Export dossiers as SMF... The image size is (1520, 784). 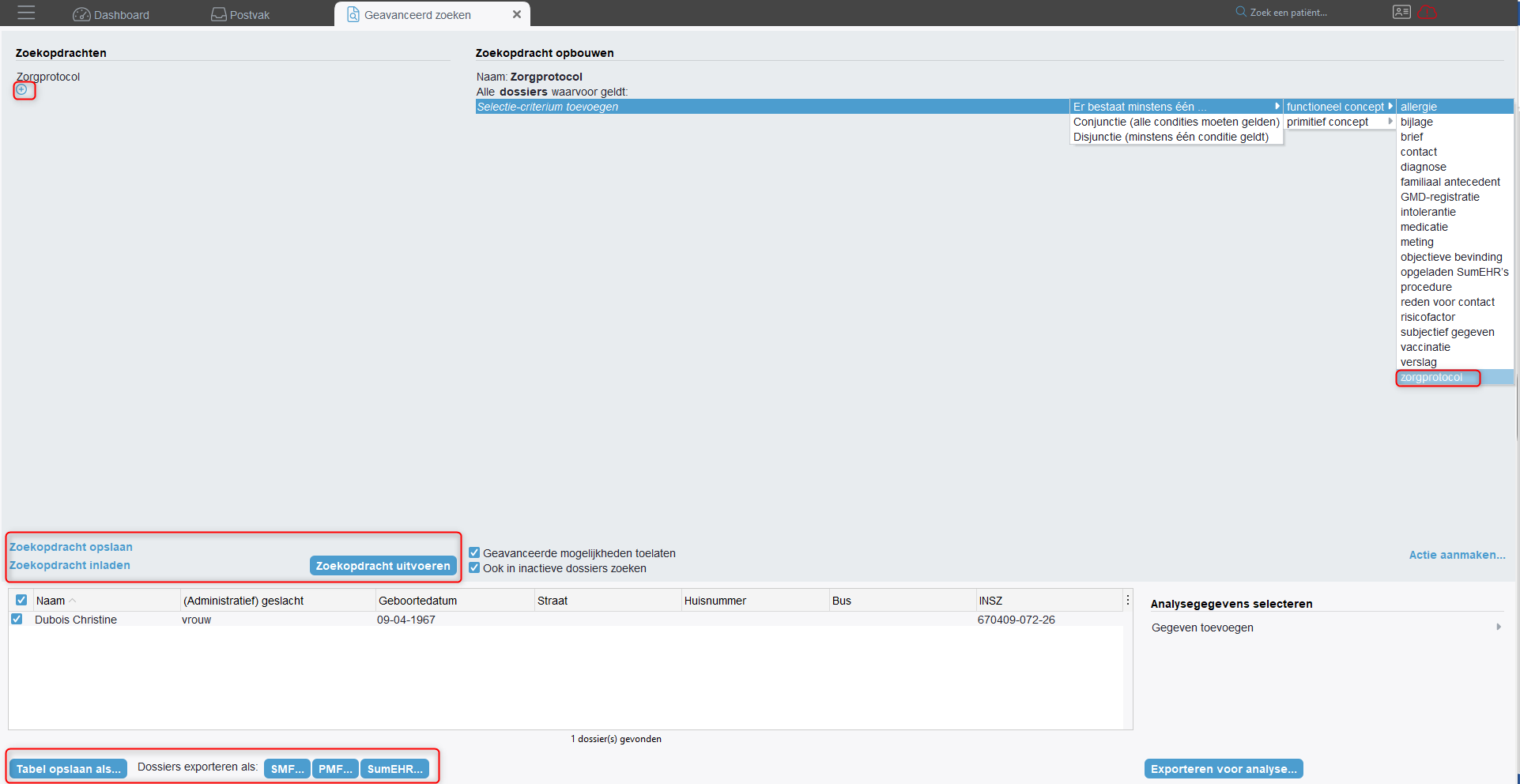pos(287,768)
